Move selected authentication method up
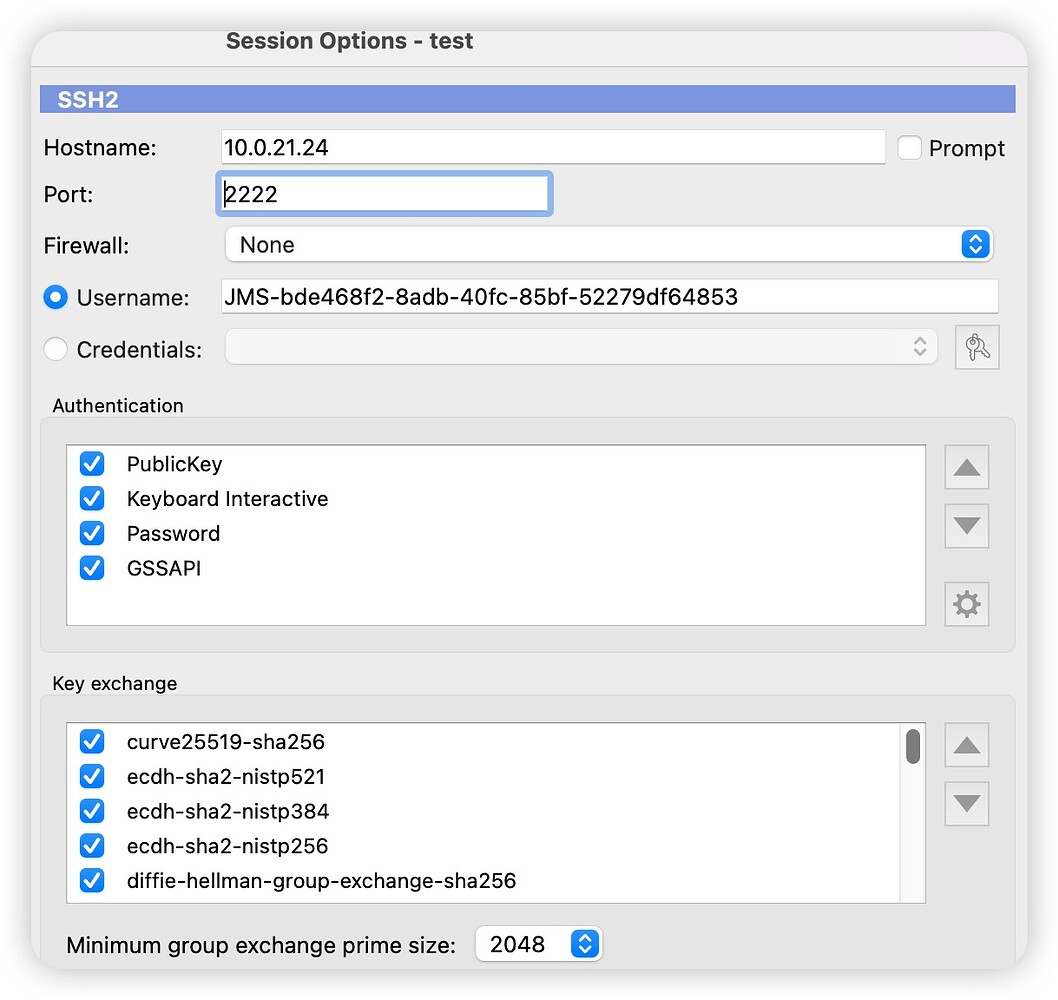The image size is (1058, 1000). click(966, 467)
